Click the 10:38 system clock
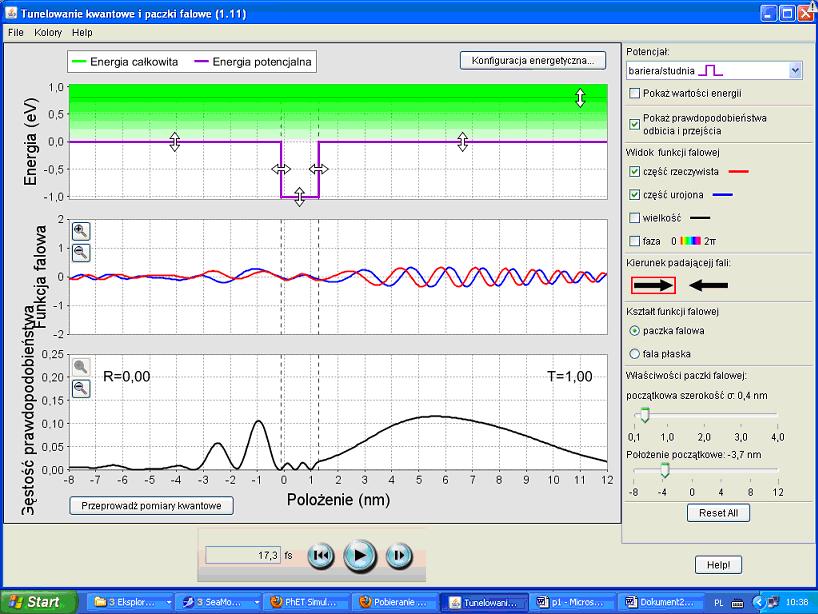 point(797,603)
